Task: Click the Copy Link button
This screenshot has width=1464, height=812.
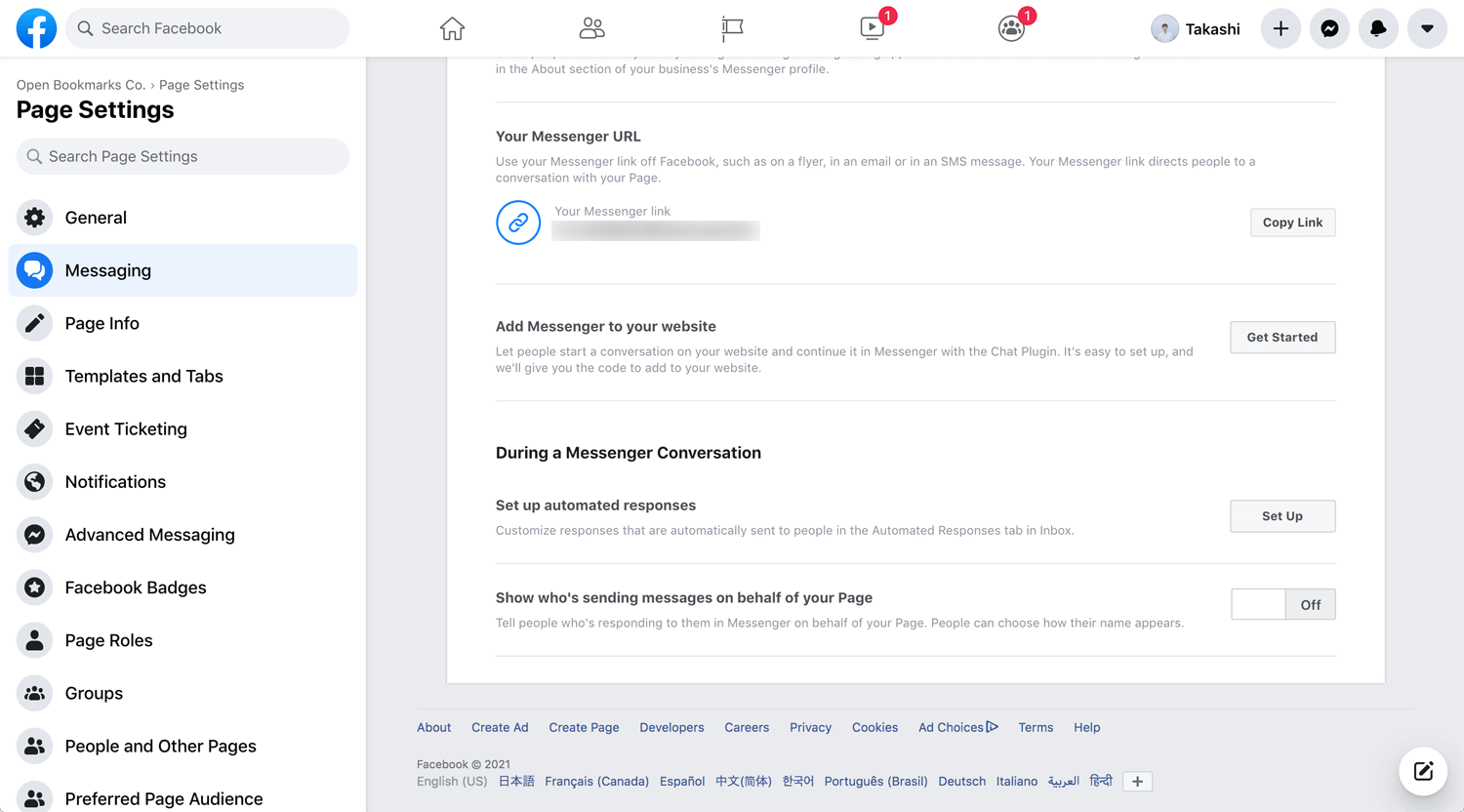Action: [x=1292, y=223]
